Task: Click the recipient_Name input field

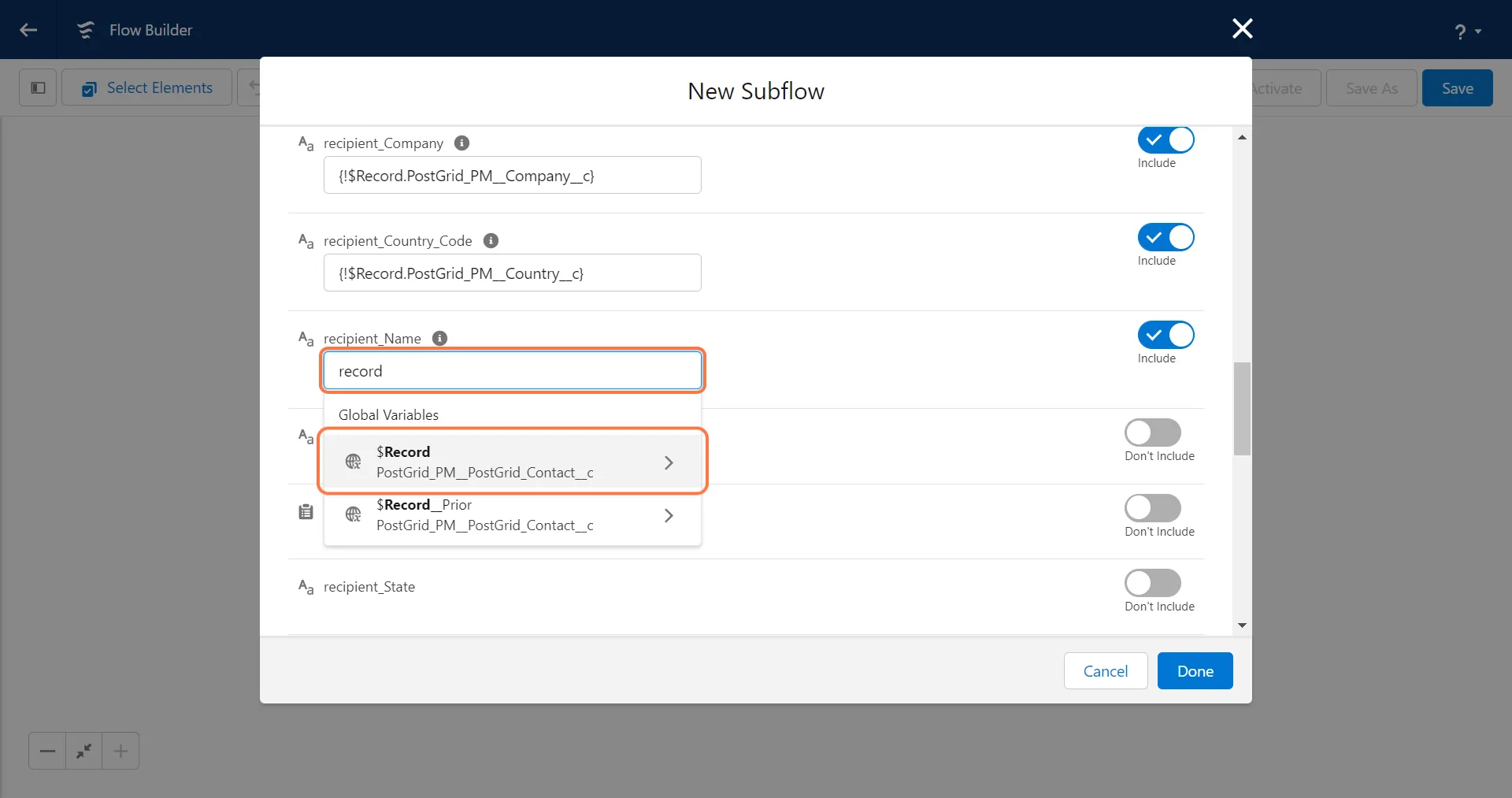Action: point(512,371)
